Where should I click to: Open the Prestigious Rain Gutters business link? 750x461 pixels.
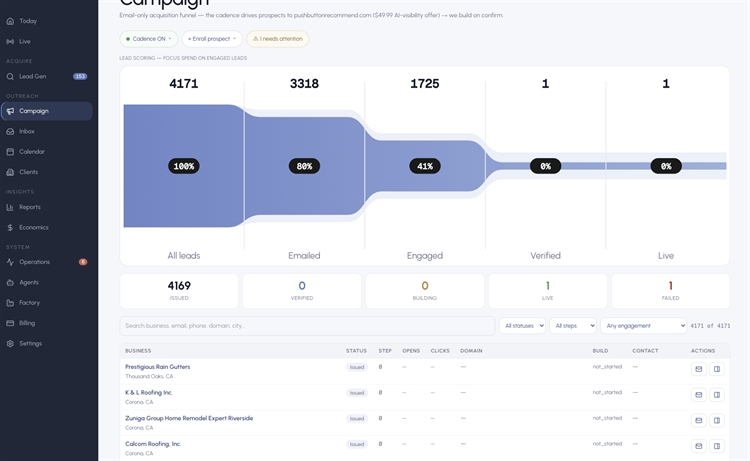157,367
